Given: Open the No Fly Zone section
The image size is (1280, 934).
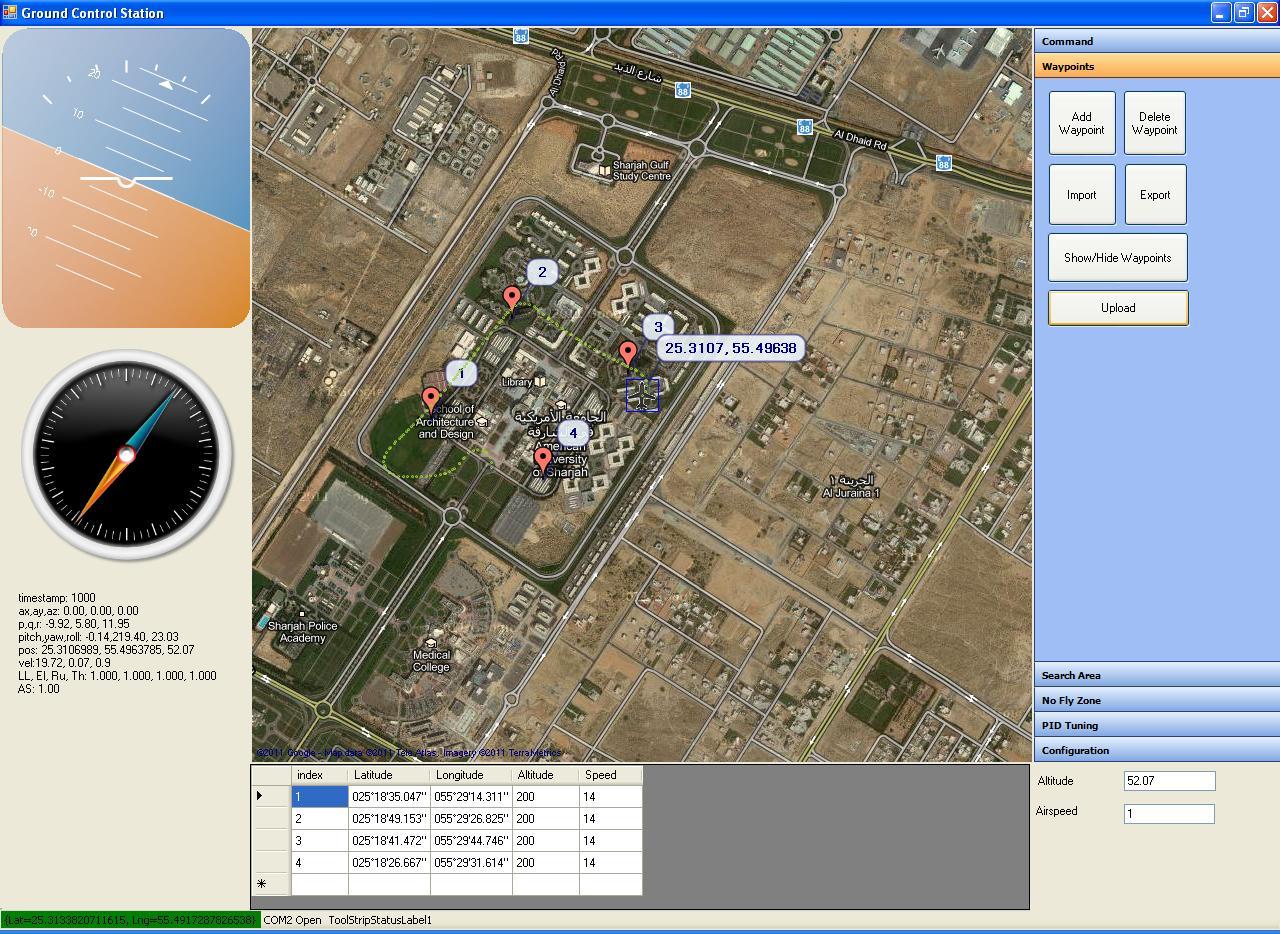Looking at the screenshot, I should [x=1156, y=701].
